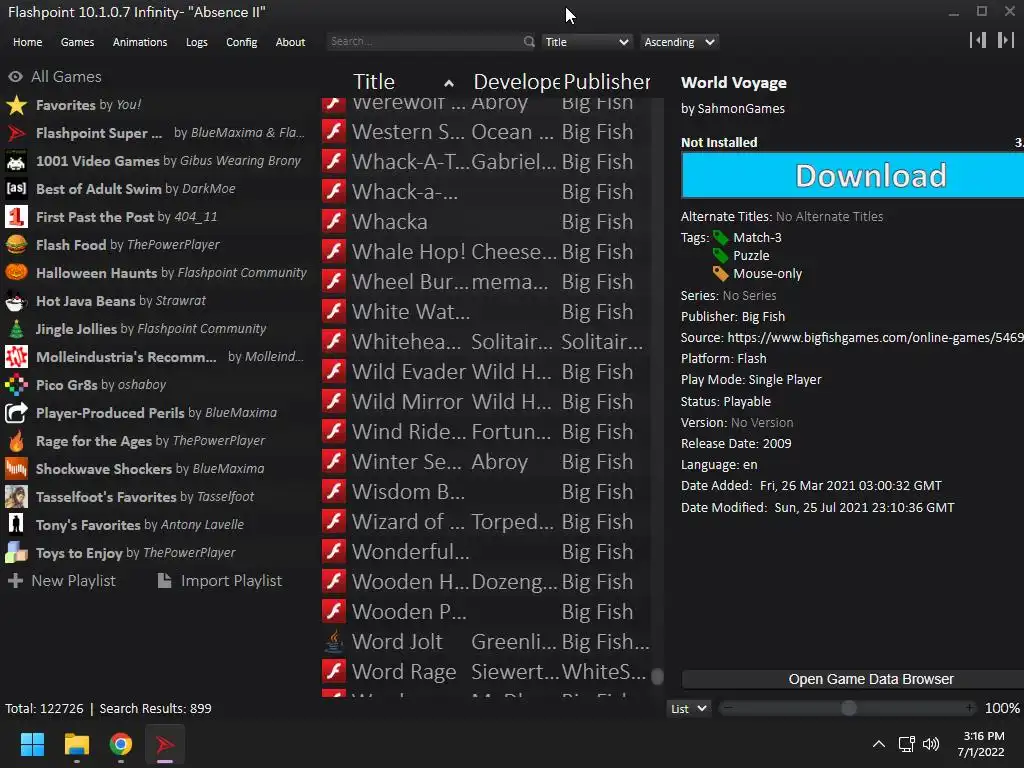
Task: Click the Flashpoint taskbar icon
Action: pos(165,744)
